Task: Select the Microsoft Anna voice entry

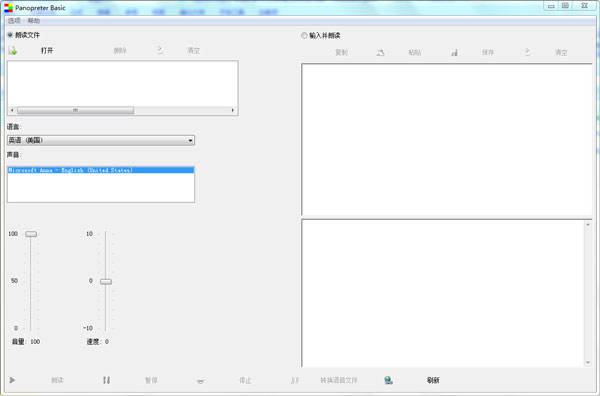Action: (101, 170)
